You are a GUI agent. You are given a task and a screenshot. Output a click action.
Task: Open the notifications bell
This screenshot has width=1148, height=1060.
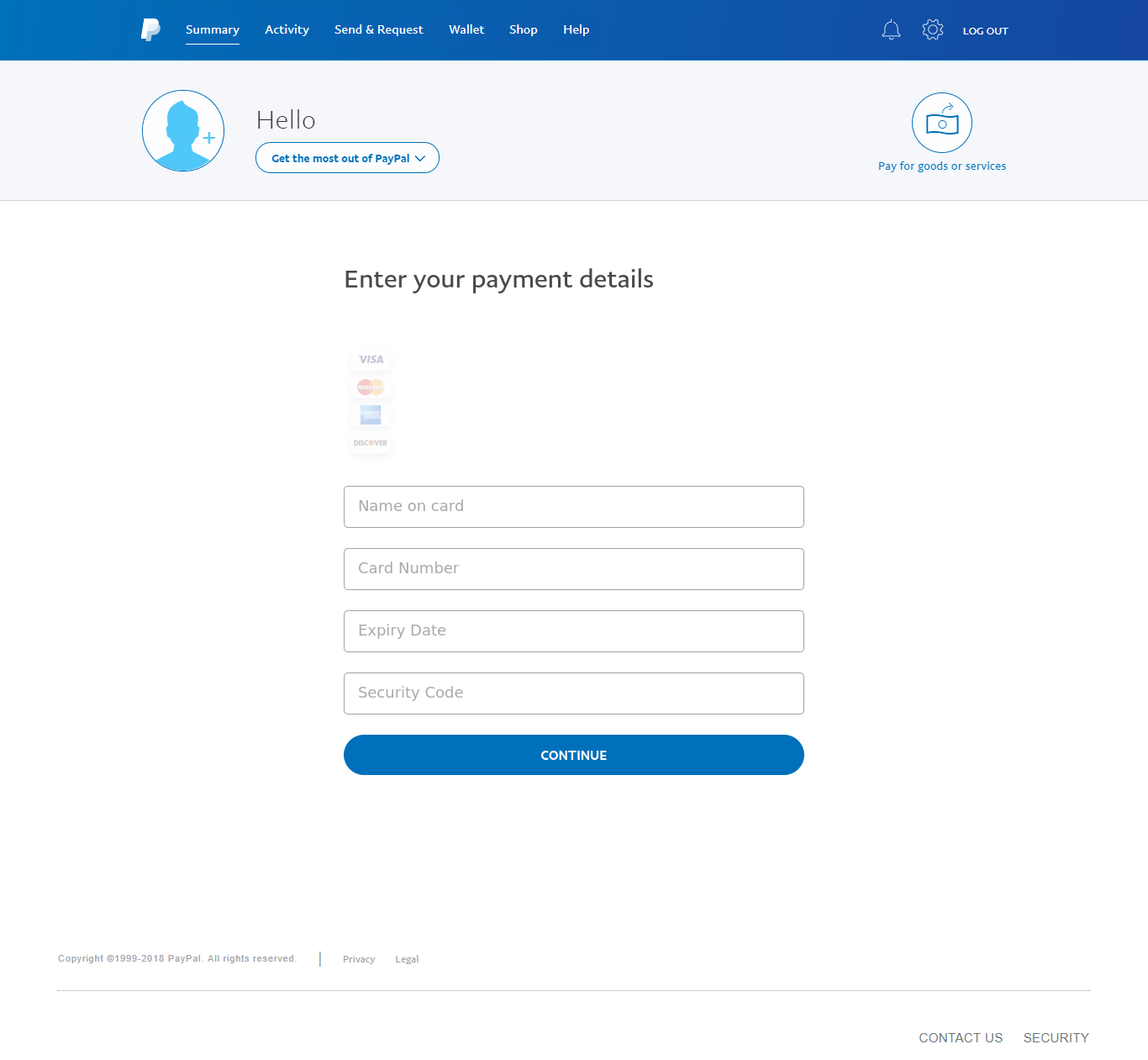point(891,30)
